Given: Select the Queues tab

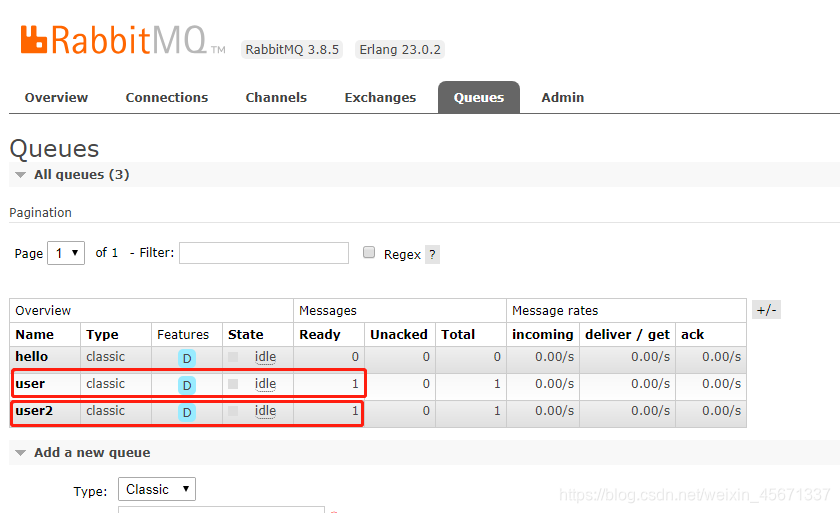Looking at the screenshot, I should coord(479,97).
